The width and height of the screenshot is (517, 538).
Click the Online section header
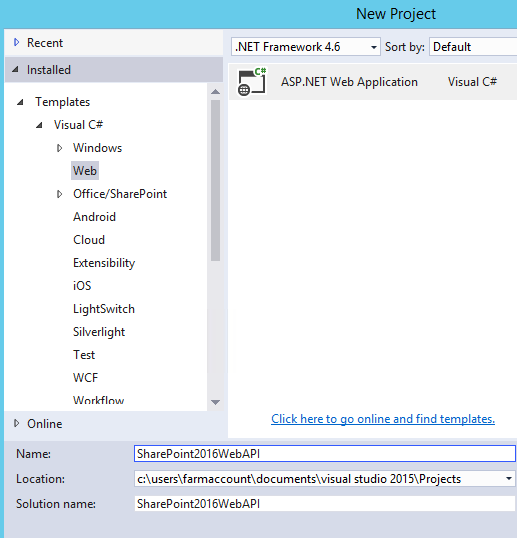click(114, 424)
